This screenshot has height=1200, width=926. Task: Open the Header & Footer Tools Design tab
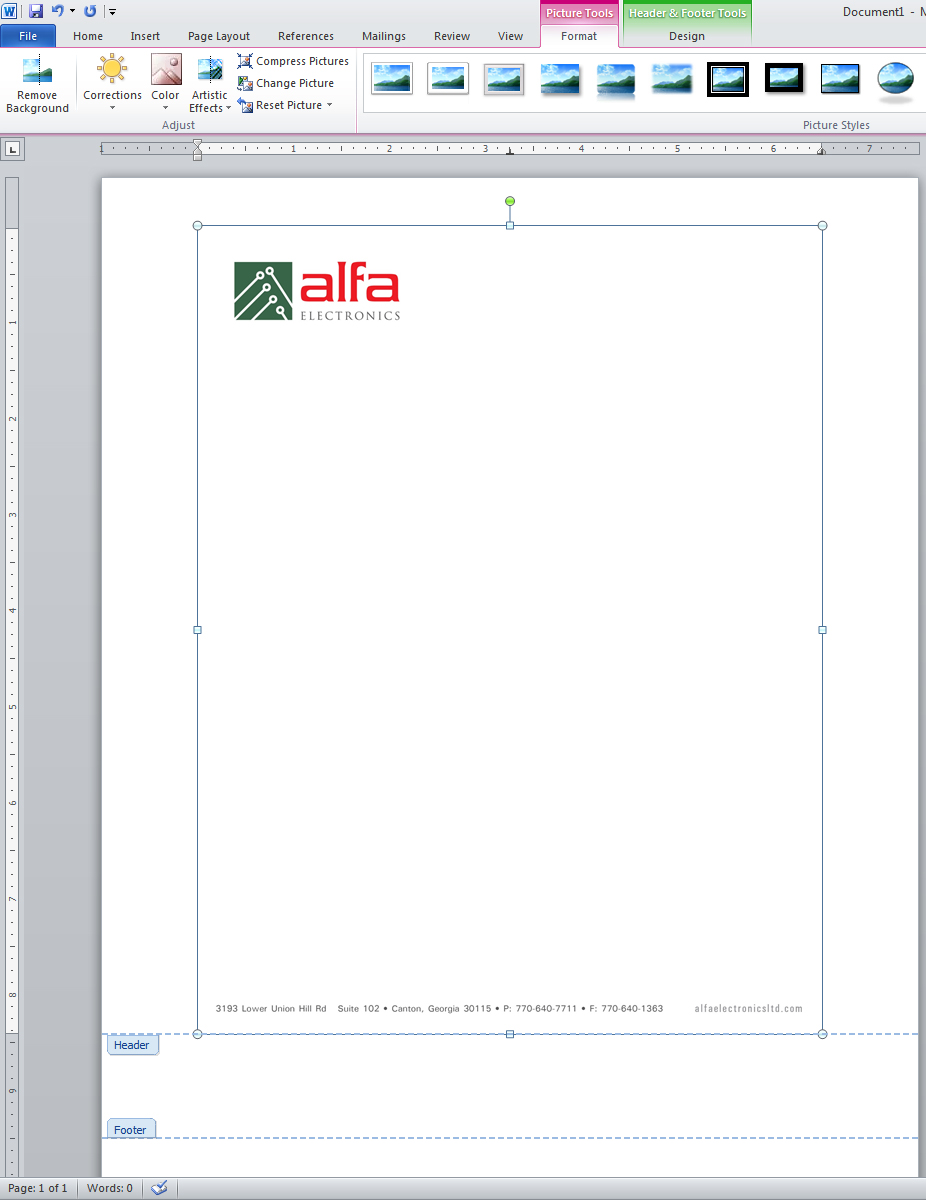686,35
